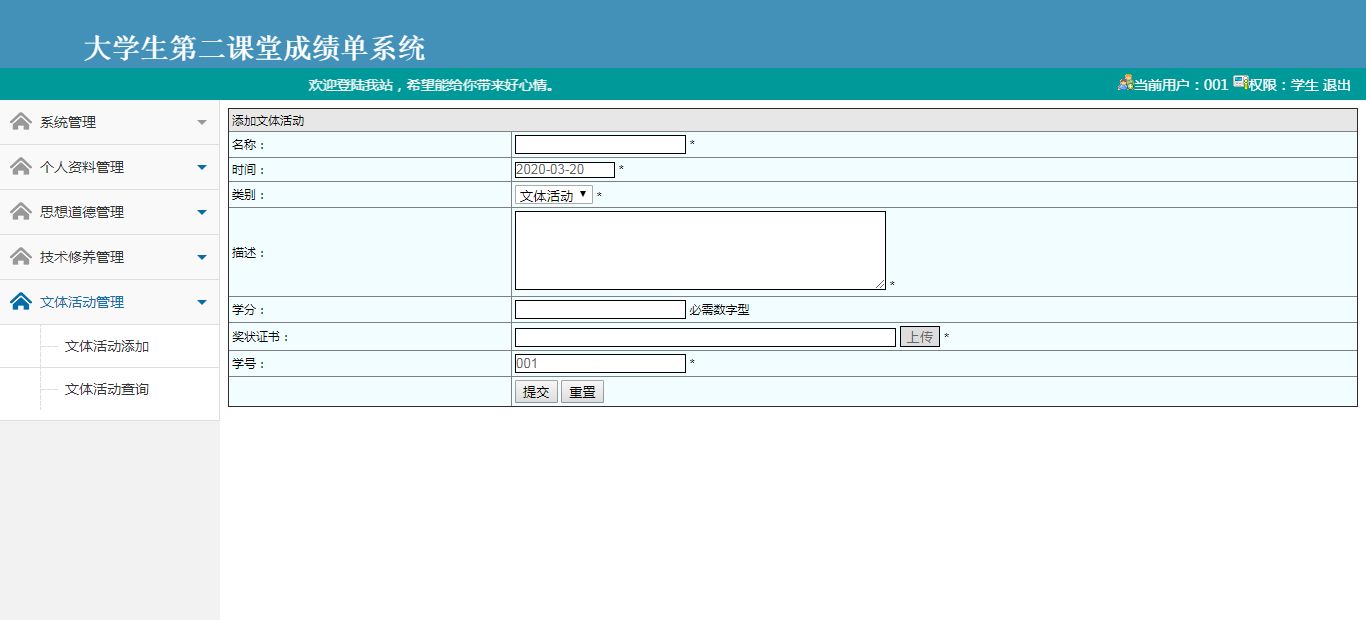Click the 重置 reset button
The image size is (1366, 620).
coord(582,392)
